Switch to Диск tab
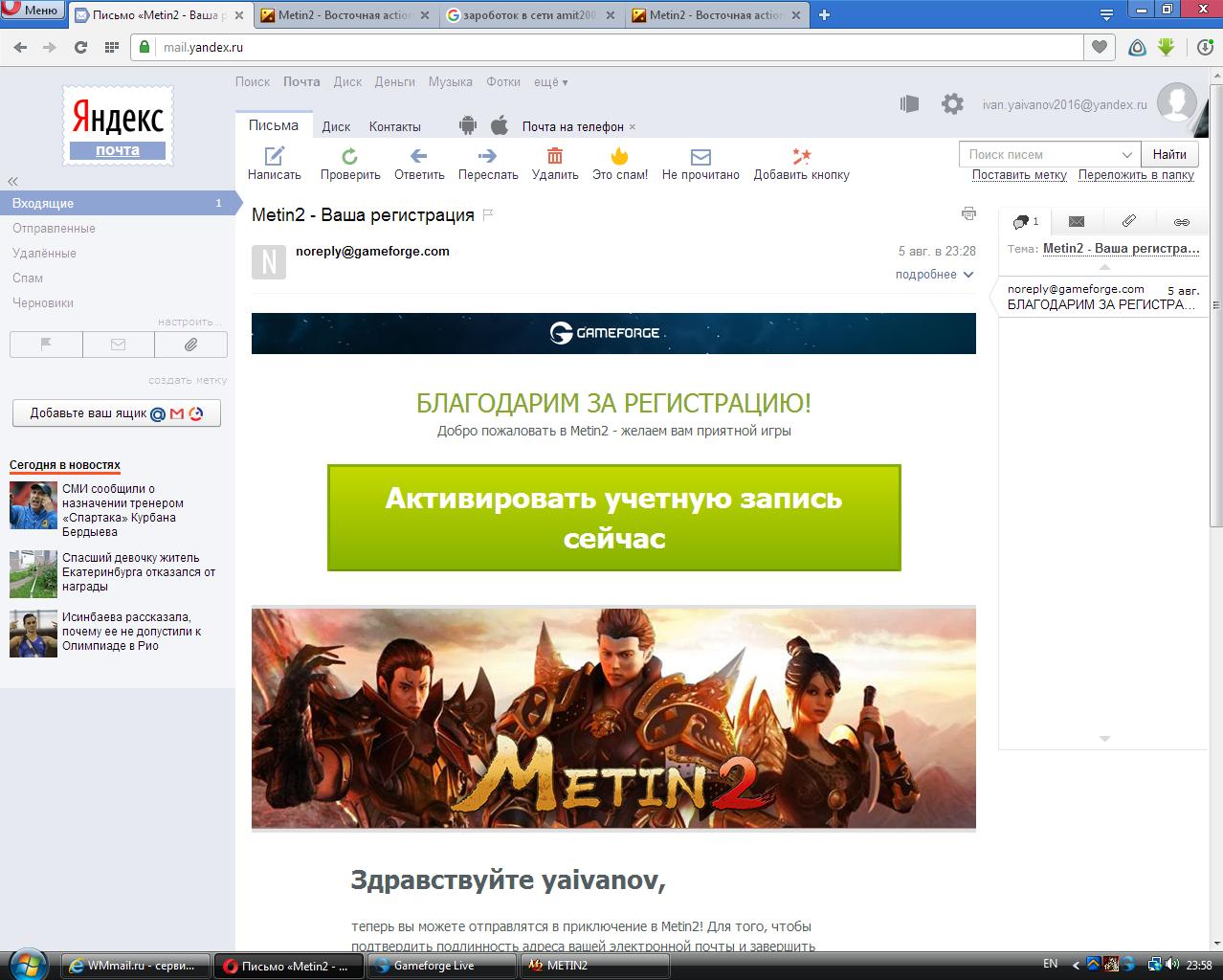The width and height of the screenshot is (1223, 980). tap(336, 126)
